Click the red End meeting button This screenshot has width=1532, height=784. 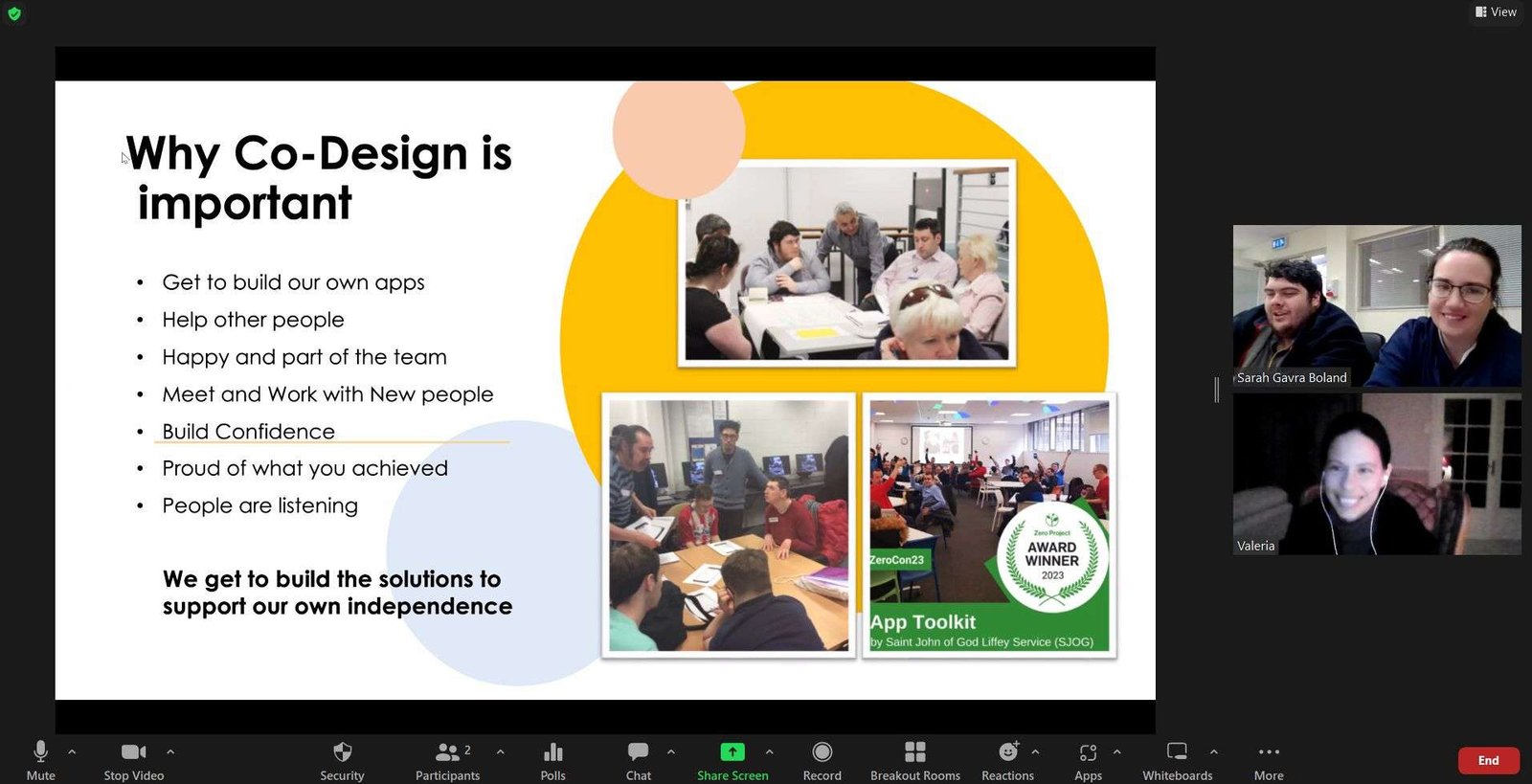click(x=1488, y=760)
